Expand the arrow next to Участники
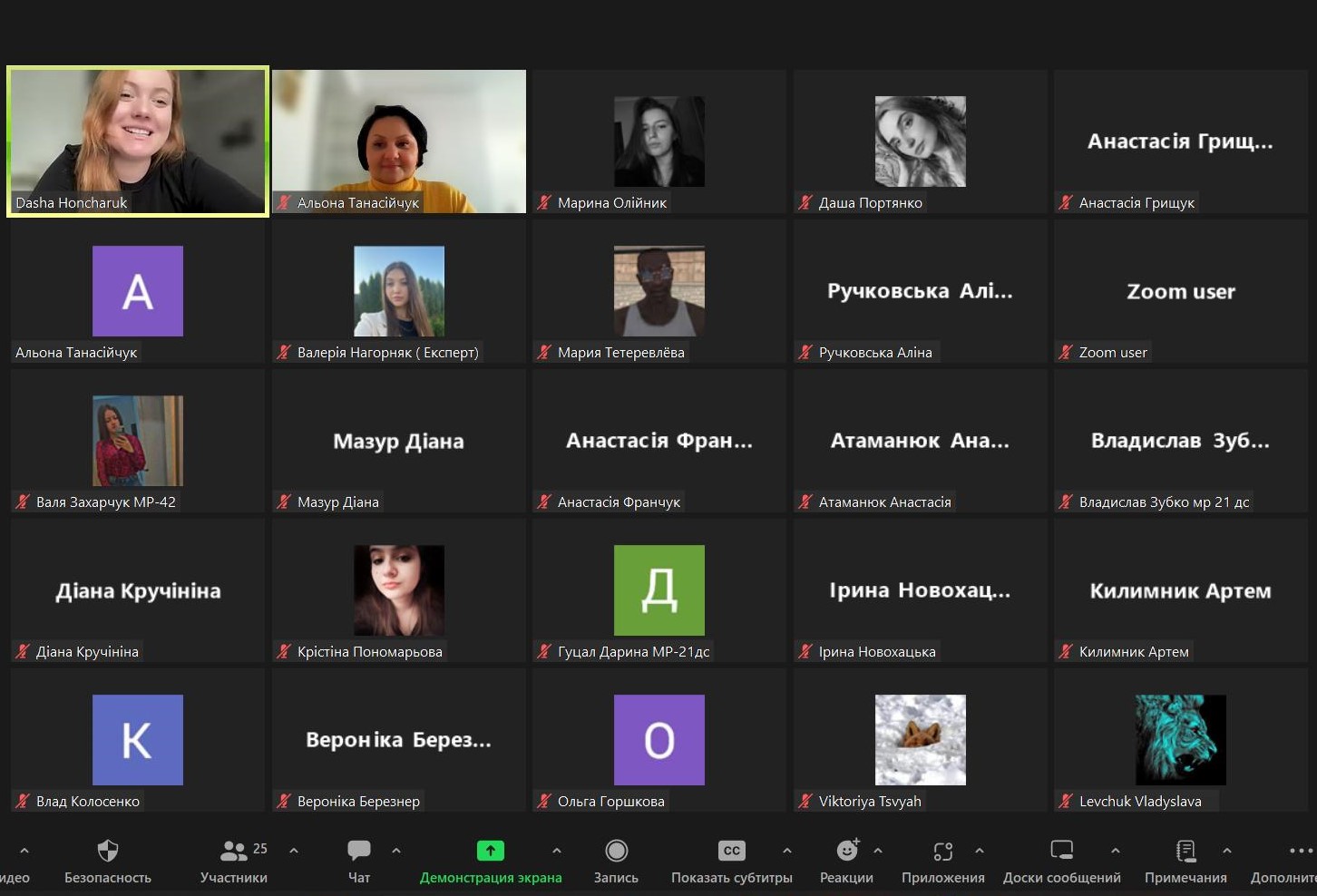 coord(294,851)
